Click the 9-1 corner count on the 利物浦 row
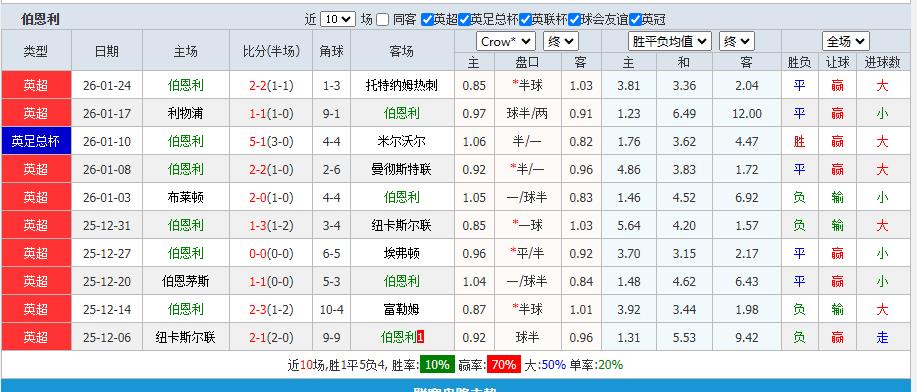Viewport: 917px width, 392px height. pos(332,114)
